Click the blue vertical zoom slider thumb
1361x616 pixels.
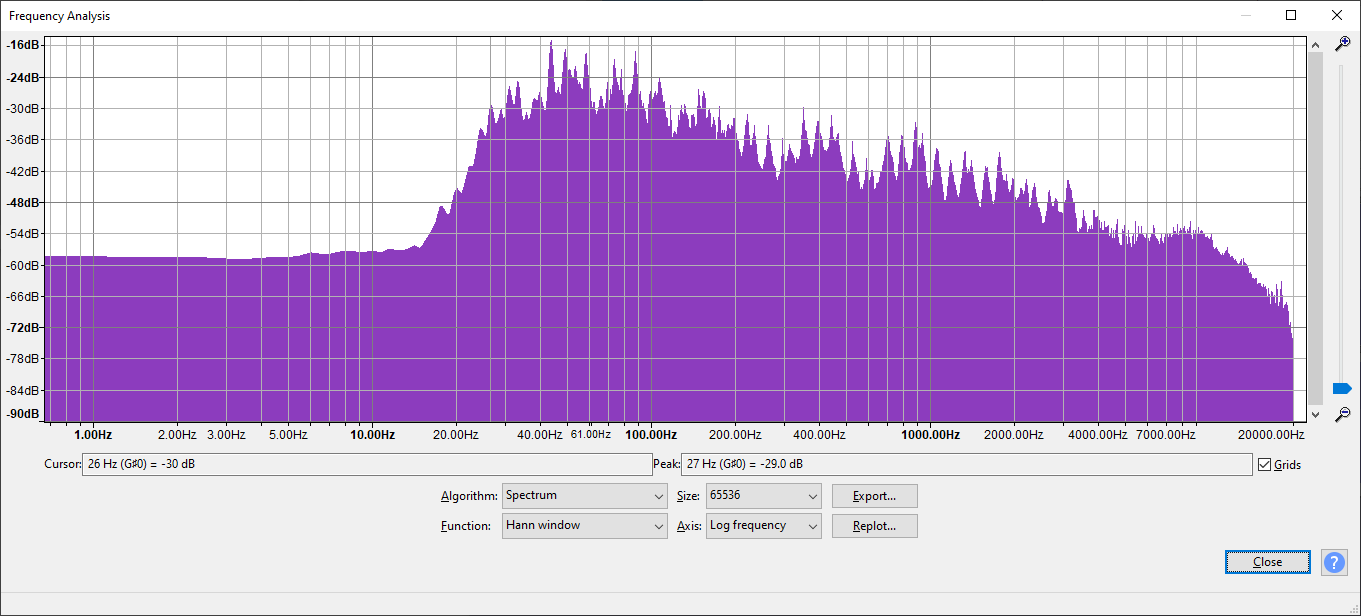(1342, 388)
